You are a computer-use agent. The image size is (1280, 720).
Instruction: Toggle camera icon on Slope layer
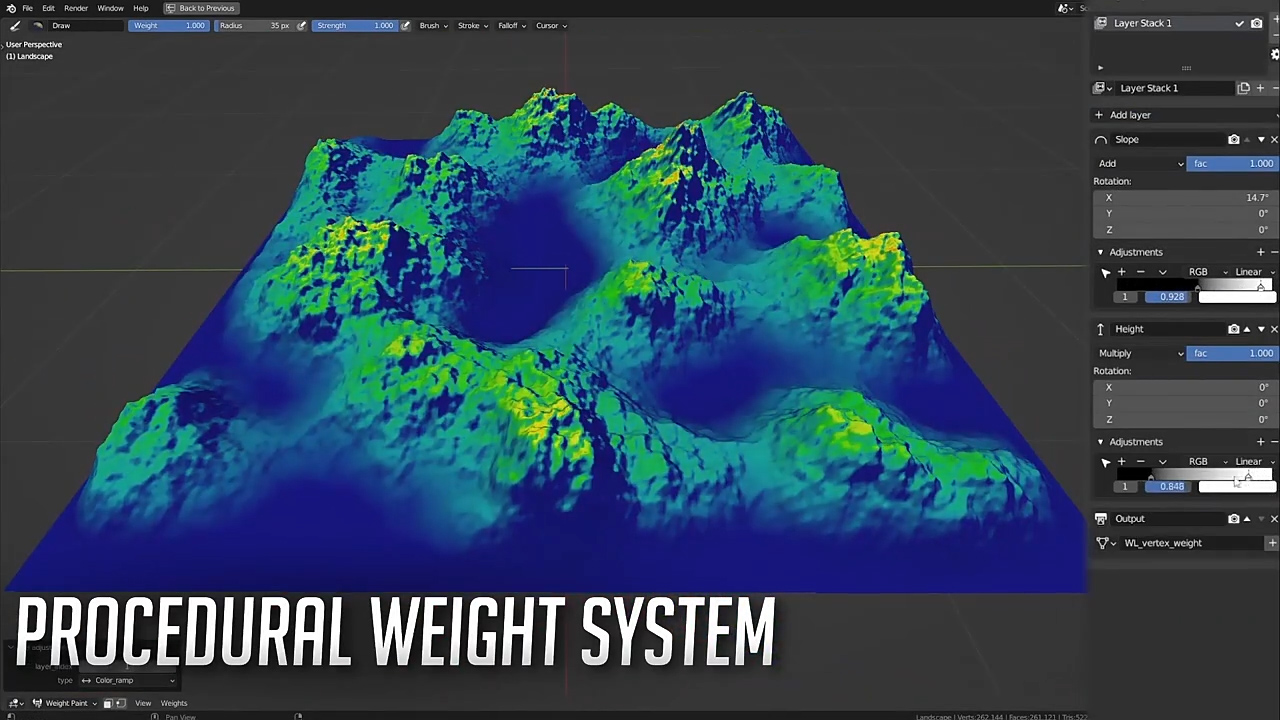[1234, 140]
